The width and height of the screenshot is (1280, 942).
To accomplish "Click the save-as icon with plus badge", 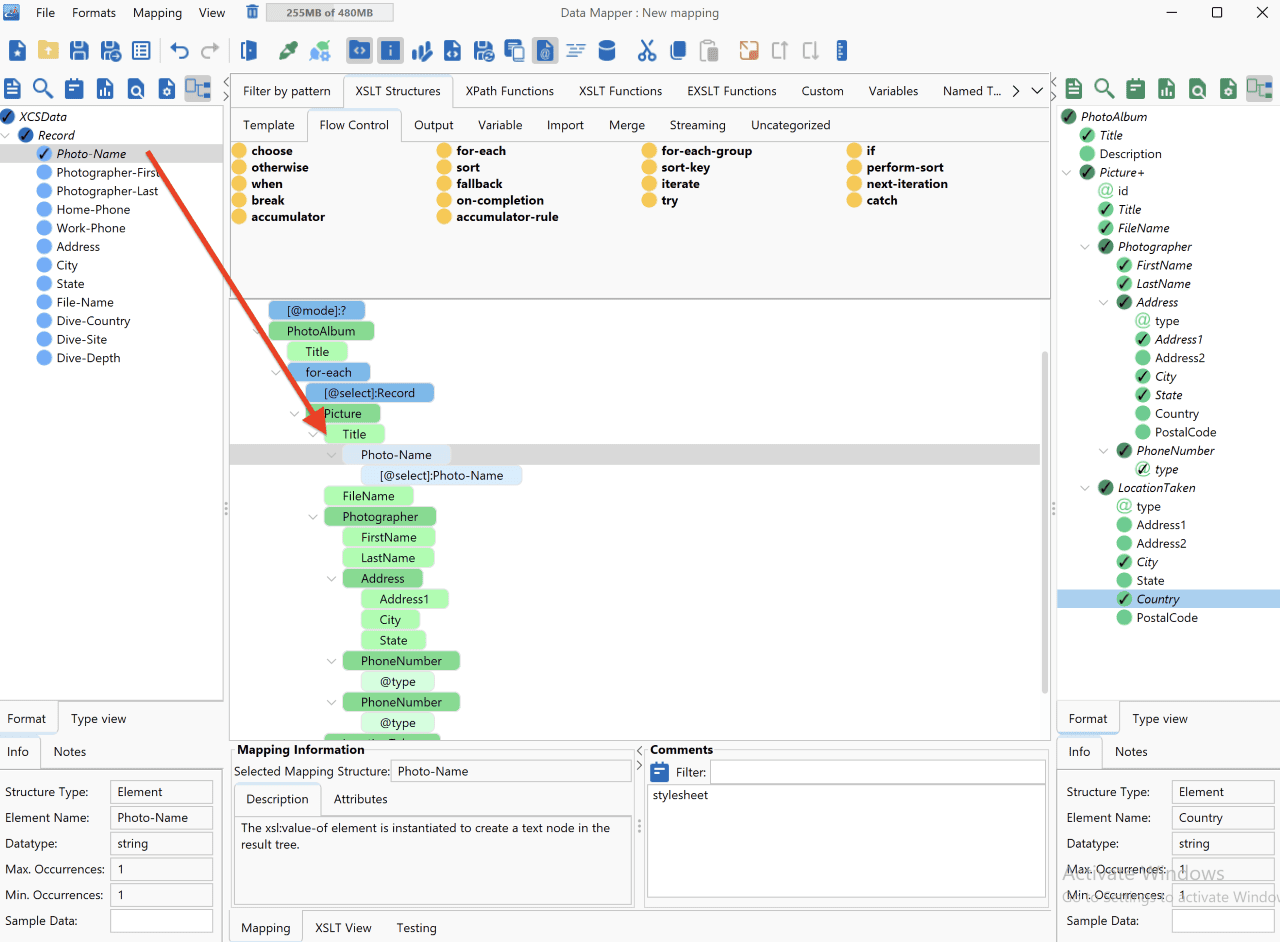I will pos(110,50).
